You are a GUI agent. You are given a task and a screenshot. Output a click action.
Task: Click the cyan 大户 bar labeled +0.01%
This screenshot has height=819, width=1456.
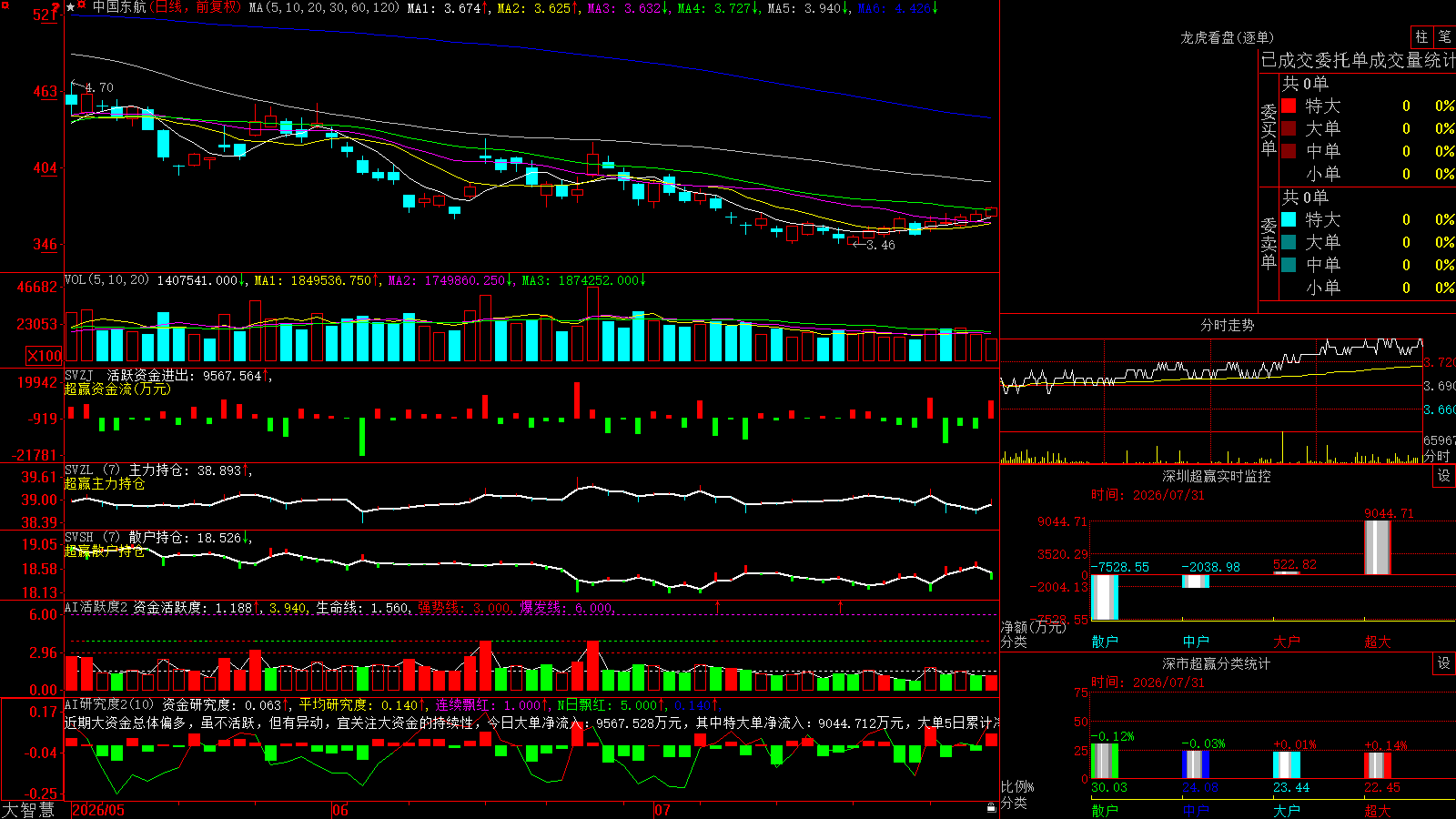tap(1287, 764)
